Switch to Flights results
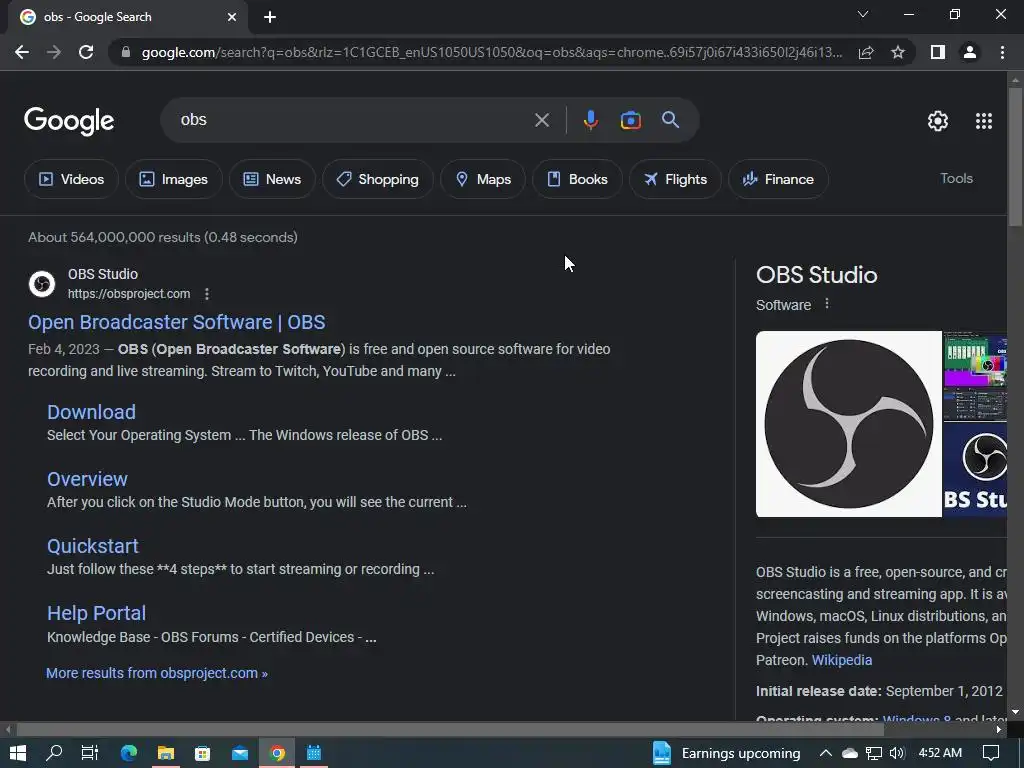This screenshot has height=768, width=1024. tap(675, 179)
